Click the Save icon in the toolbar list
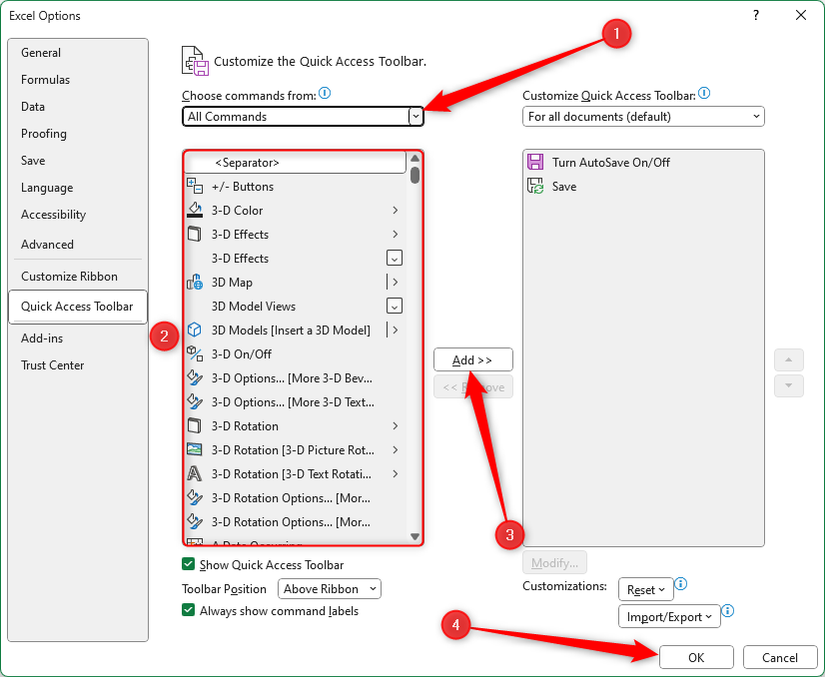Screen dimensions: 825x677 pyautogui.click(x=535, y=185)
